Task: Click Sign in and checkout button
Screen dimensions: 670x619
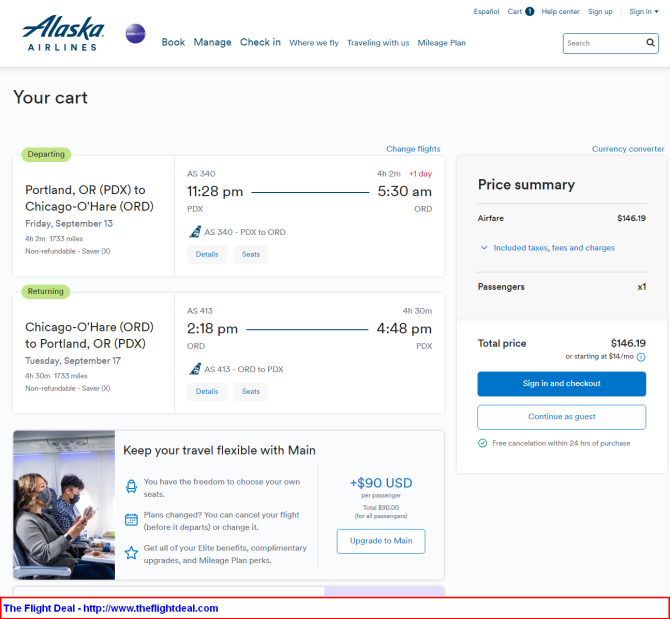Action: [561, 384]
